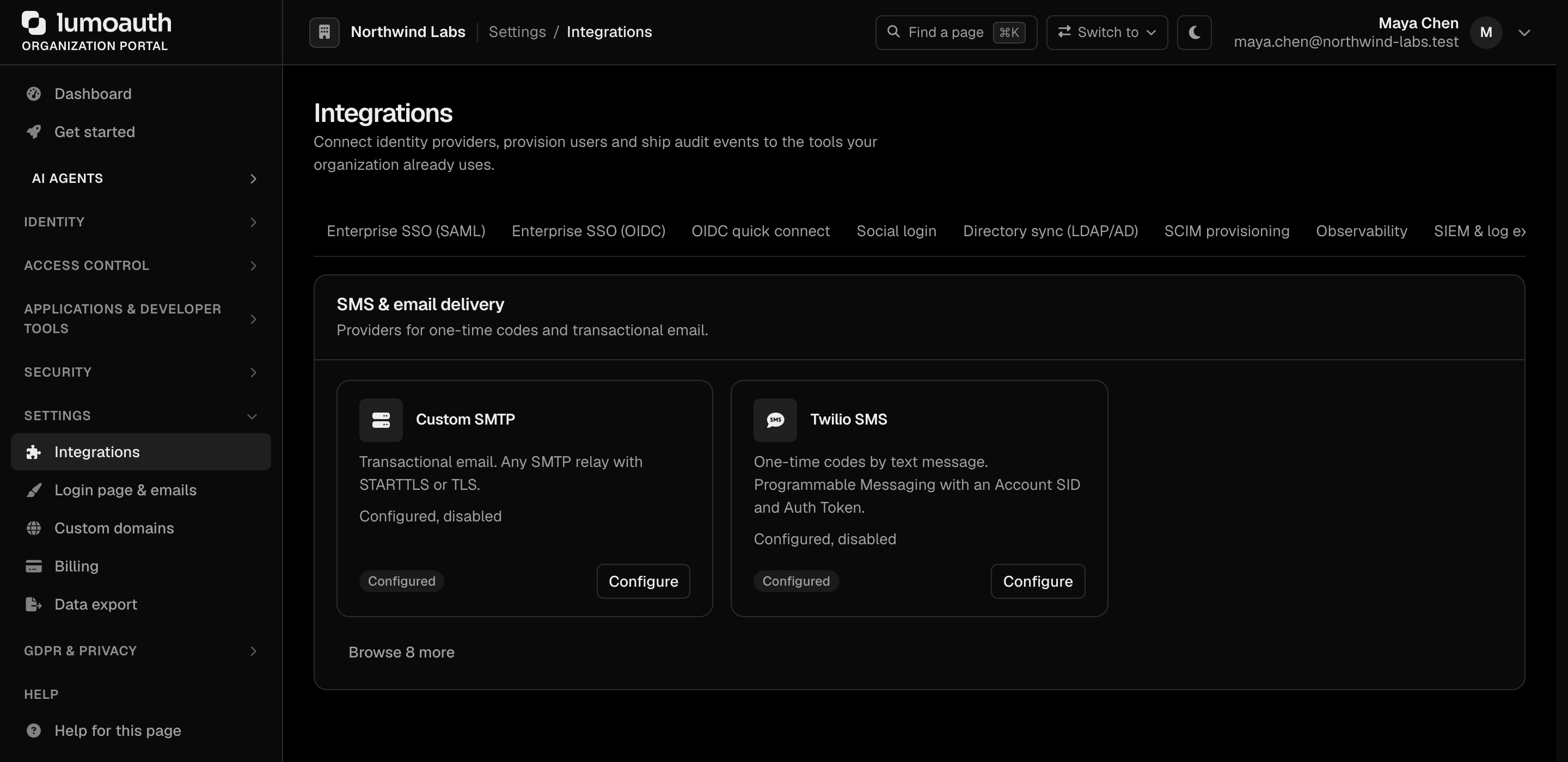
Task: Click the Integrations puzzle icon
Action: coord(33,452)
